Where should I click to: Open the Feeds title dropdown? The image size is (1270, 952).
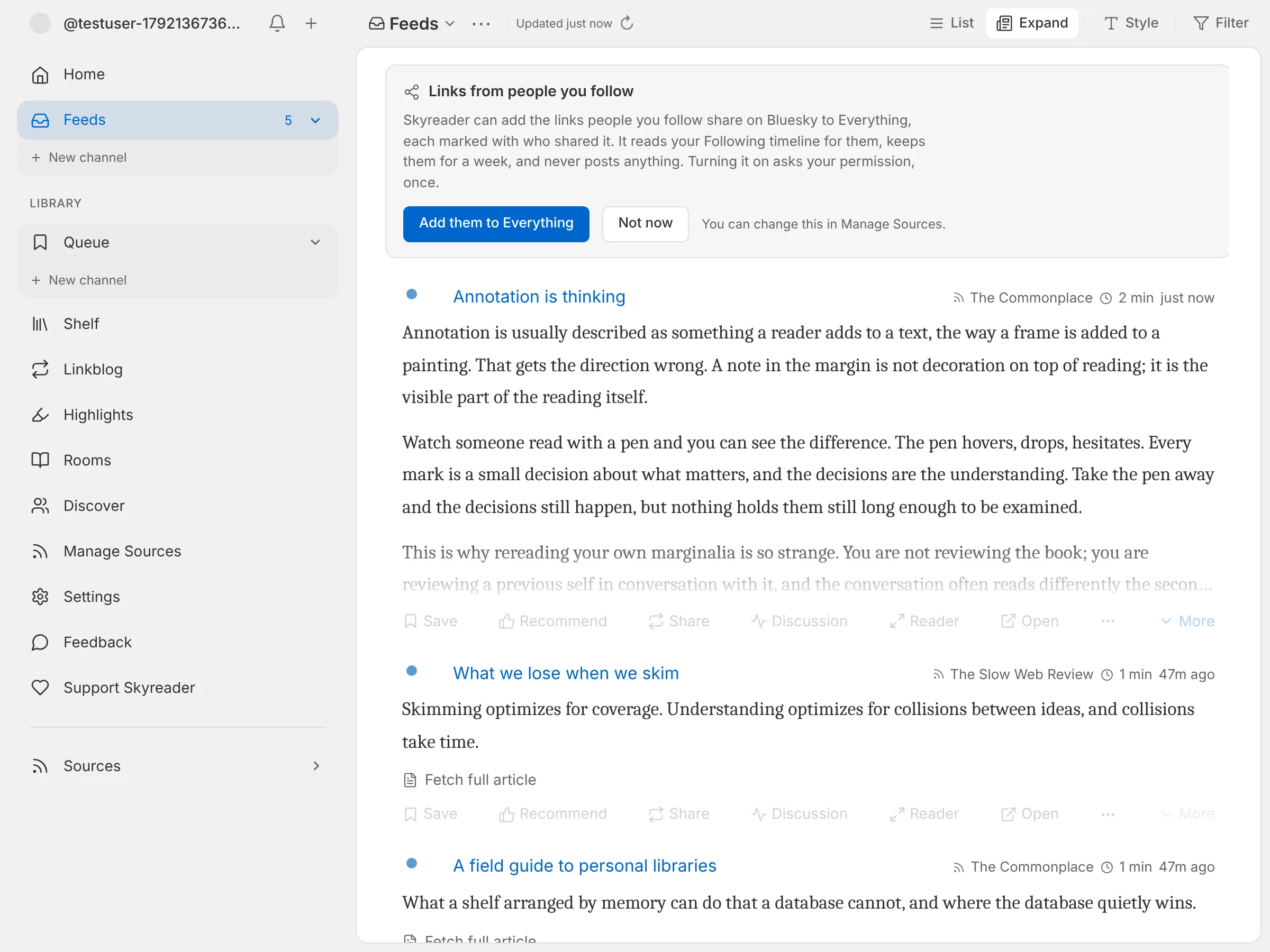click(x=412, y=23)
